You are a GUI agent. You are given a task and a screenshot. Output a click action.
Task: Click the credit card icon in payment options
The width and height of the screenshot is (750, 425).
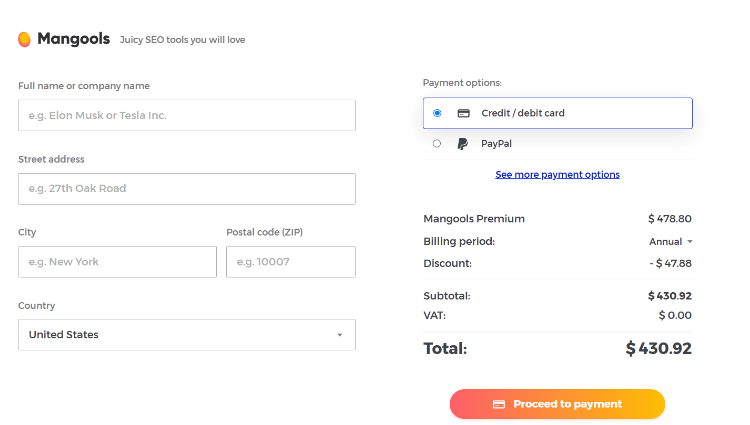[463, 113]
